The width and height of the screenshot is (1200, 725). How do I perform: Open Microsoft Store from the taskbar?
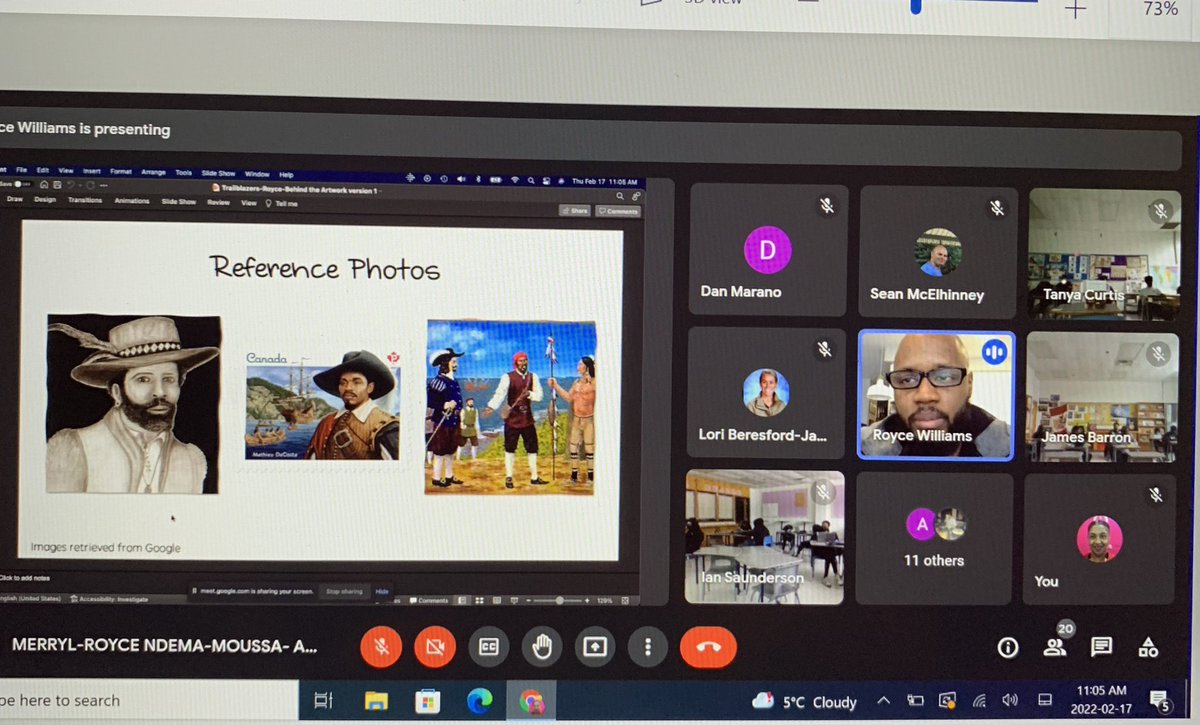click(428, 700)
